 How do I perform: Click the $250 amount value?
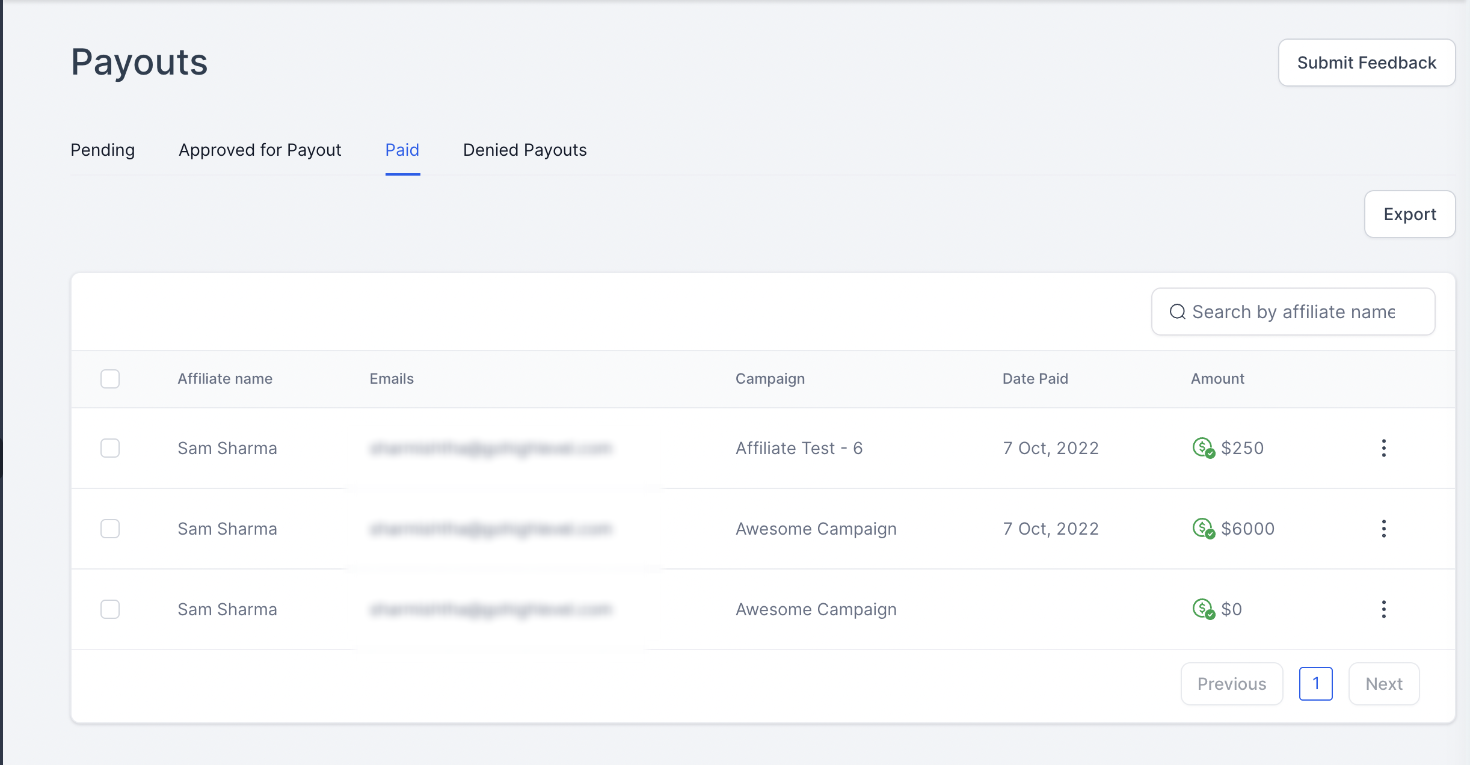tap(1243, 448)
